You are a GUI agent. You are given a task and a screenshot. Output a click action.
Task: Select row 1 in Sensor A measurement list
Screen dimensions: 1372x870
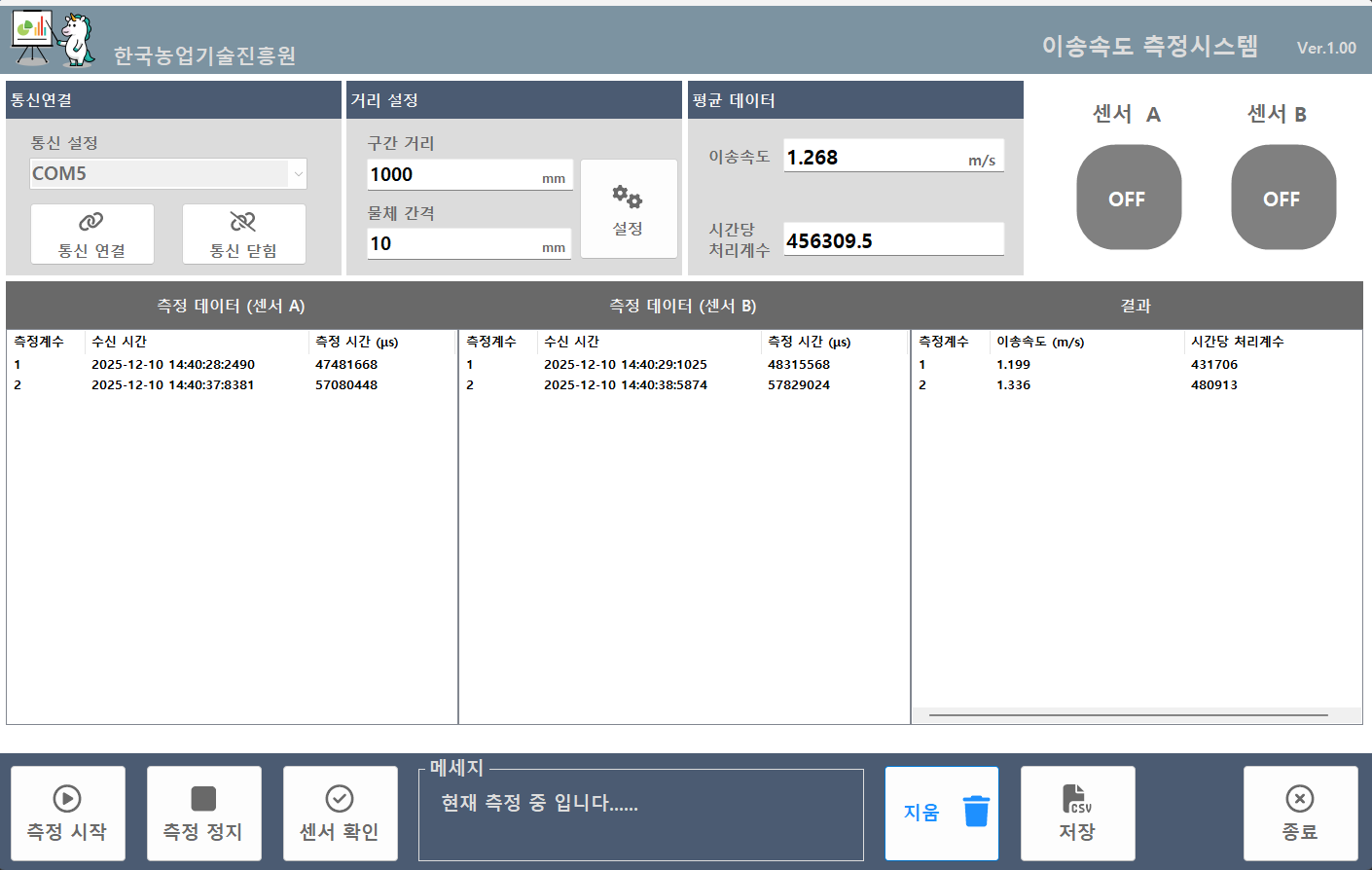(195, 362)
